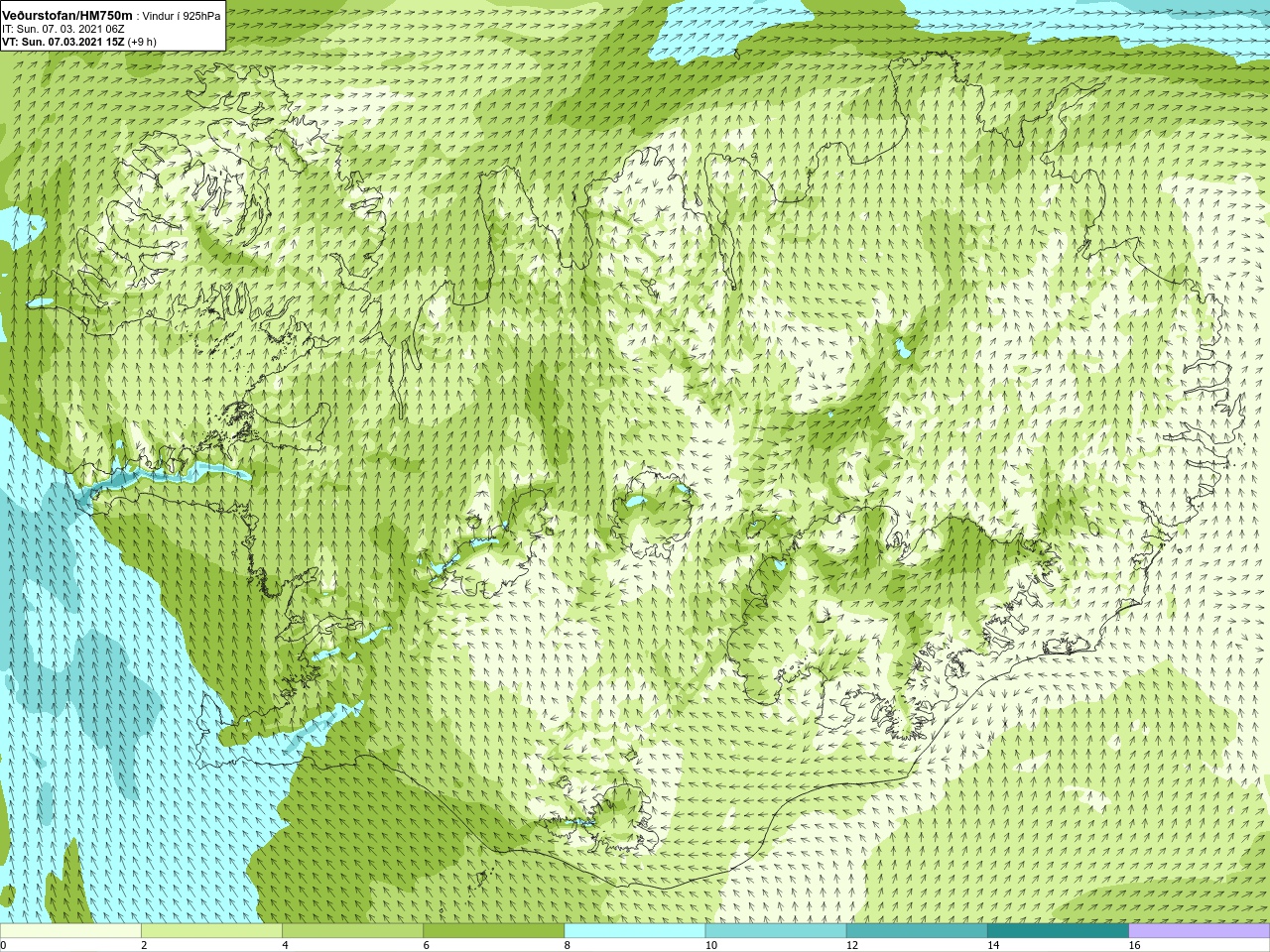Click the legend tick label '12'
The height and width of the screenshot is (952, 1270).
851,945
